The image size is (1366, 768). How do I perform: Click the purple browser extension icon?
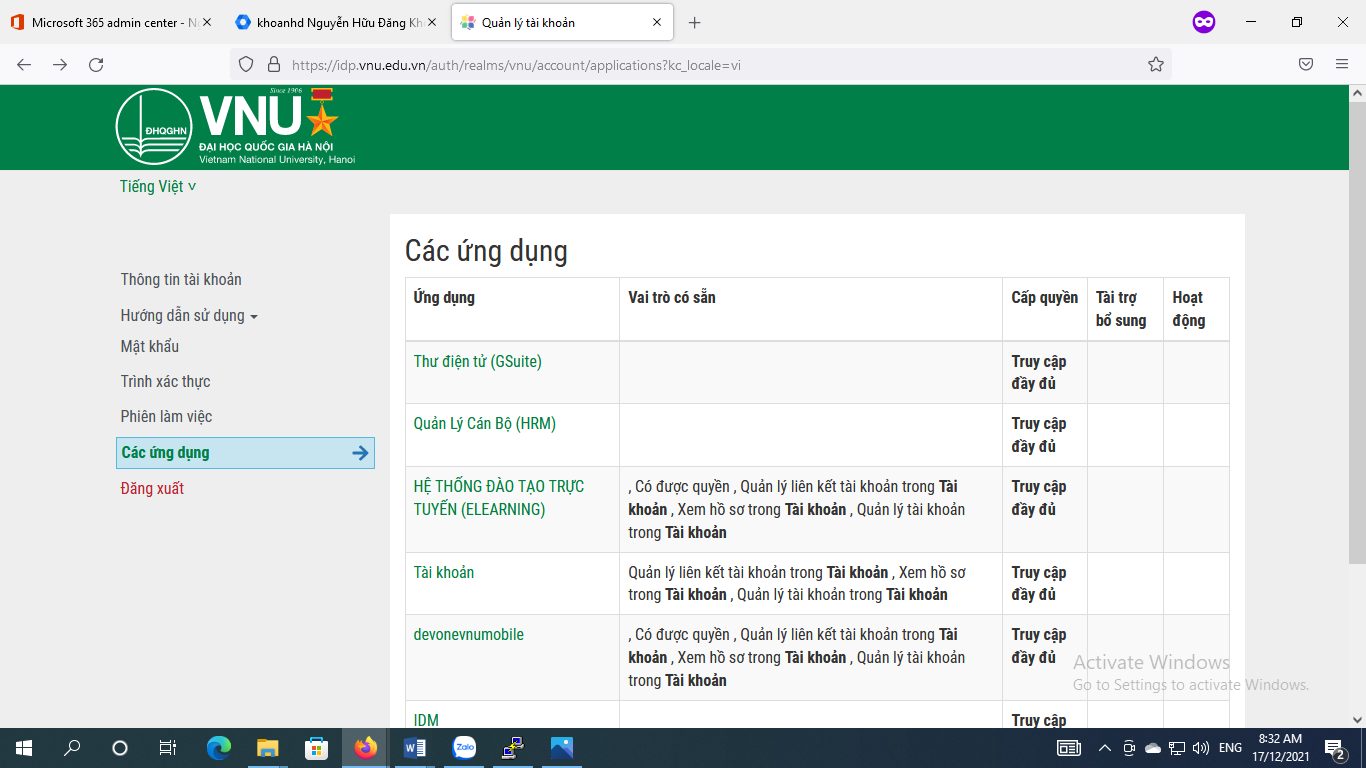1203,21
